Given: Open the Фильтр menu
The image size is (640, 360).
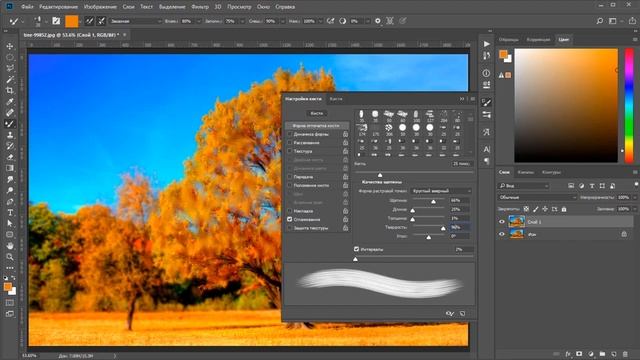Looking at the screenshot, I should click(200, 7).
